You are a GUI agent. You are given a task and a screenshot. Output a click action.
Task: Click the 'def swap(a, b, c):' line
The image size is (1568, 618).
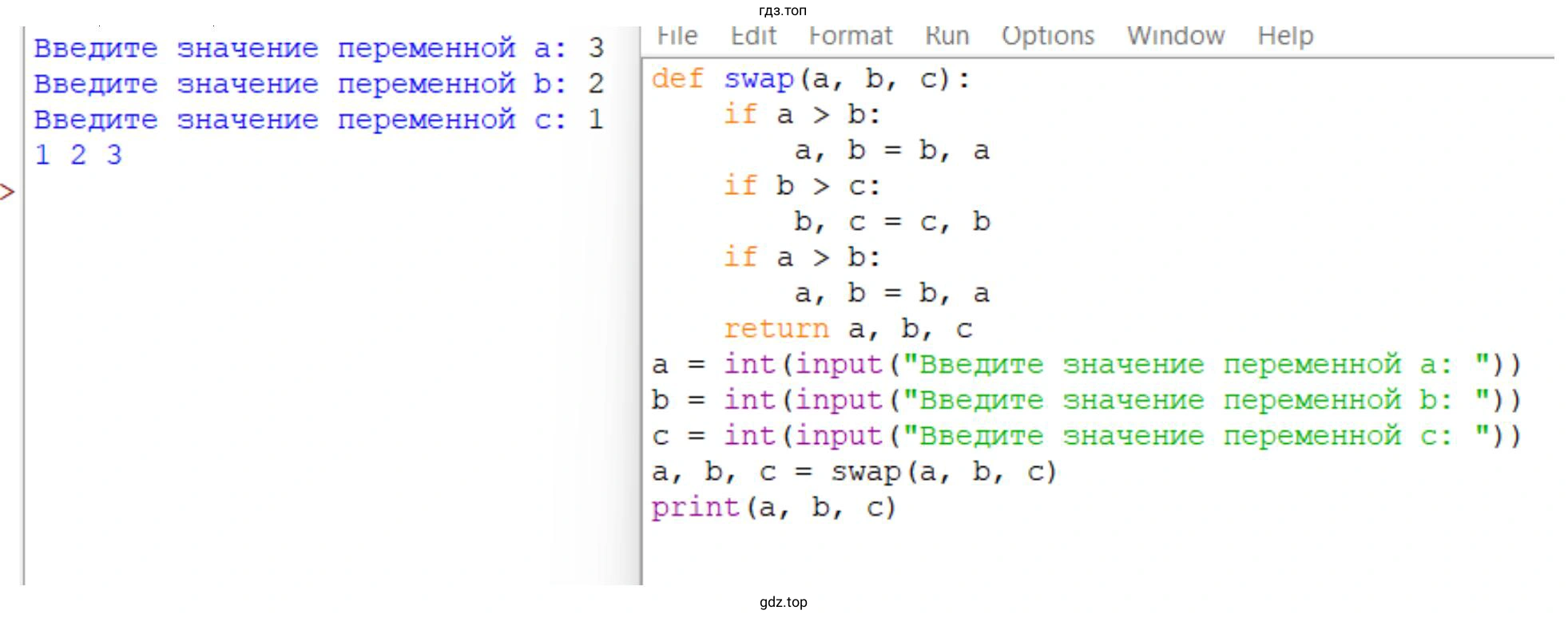(x=810, y=79)
